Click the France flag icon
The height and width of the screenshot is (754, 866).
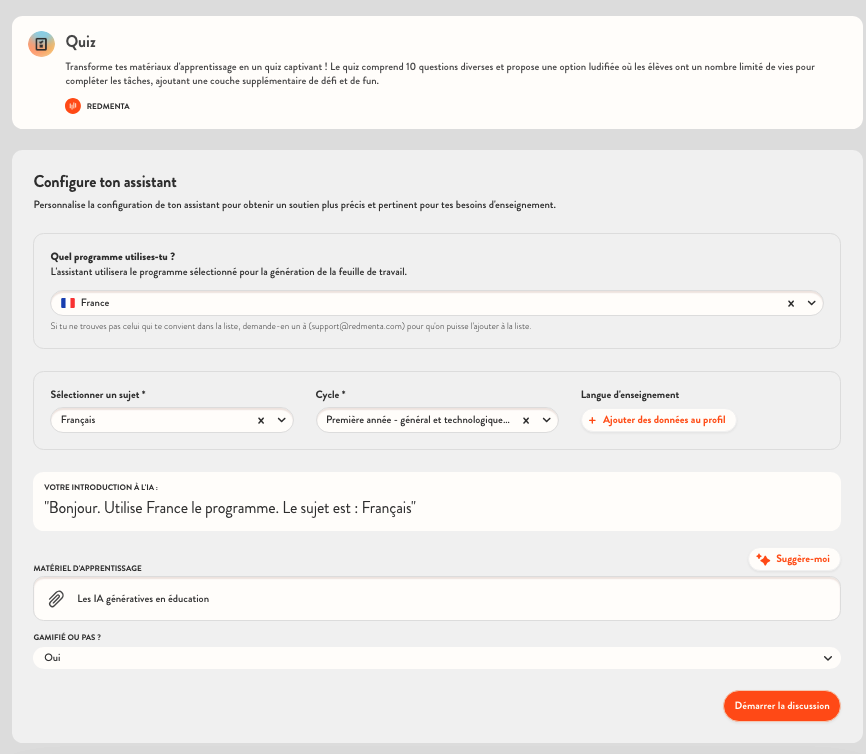point(68,302)
